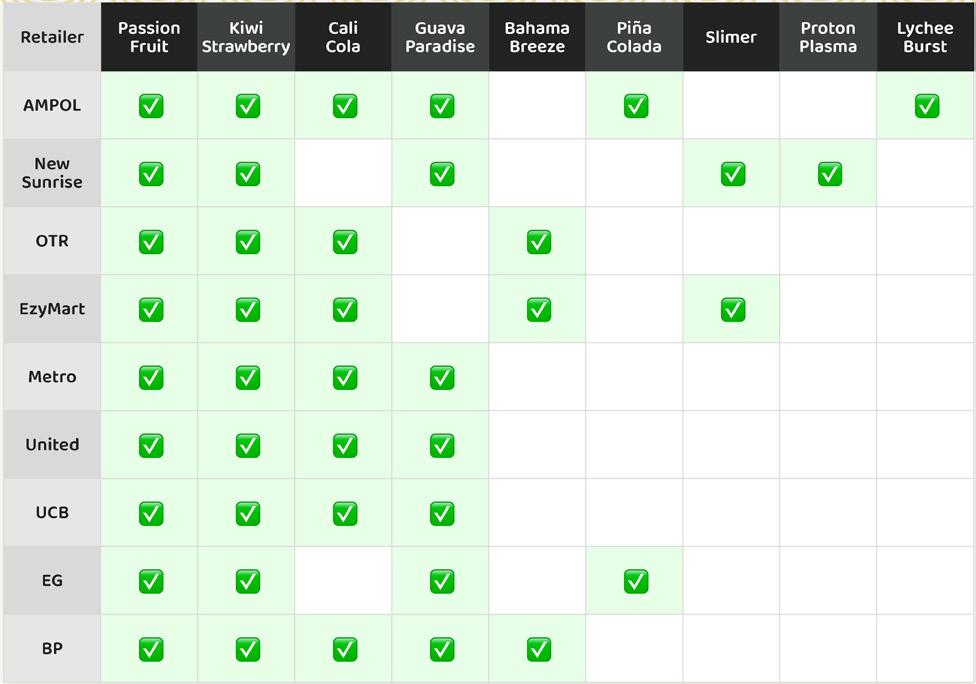Click the empty EG Cali Cola cell
Image resolution: width=976 pixels, height=684 pixels.
coord(343,581)
